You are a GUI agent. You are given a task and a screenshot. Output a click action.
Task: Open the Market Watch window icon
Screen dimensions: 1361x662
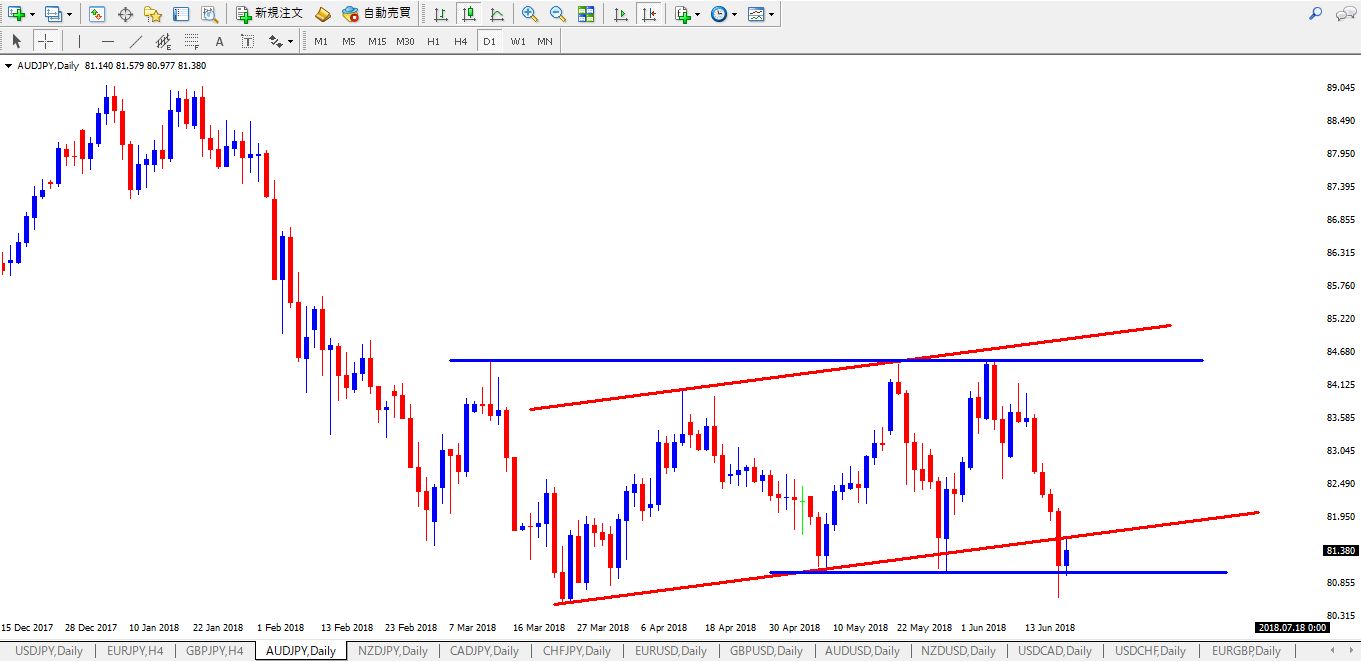(97, 14)
